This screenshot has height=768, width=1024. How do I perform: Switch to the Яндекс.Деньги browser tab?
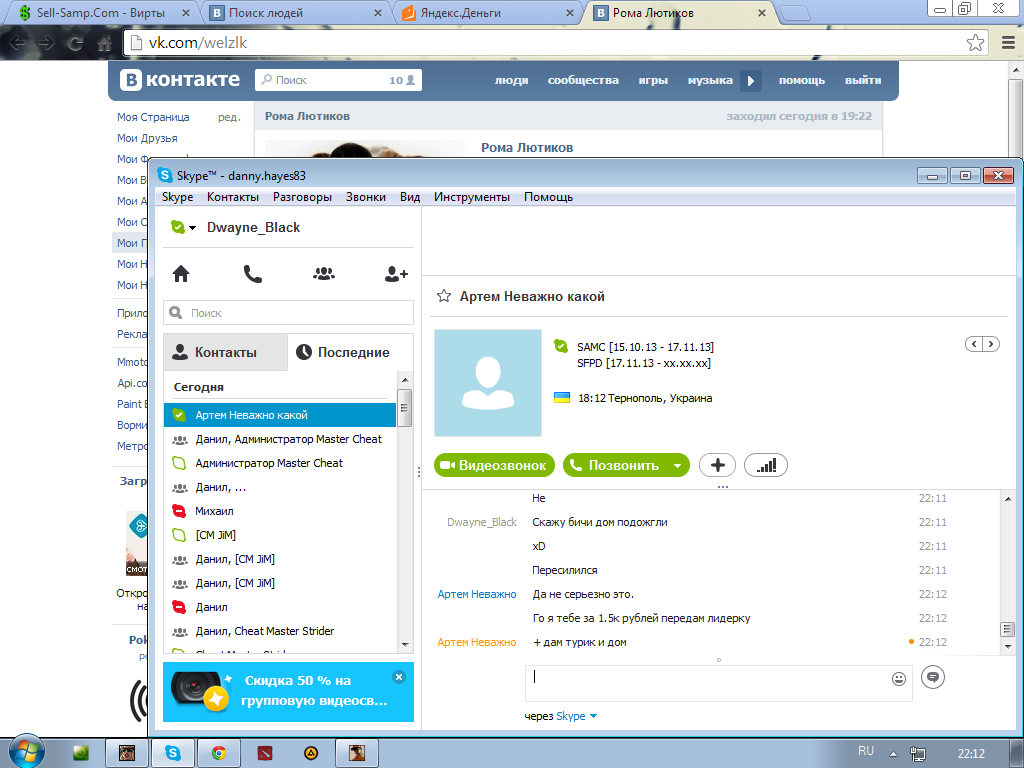tap(486, 12)
